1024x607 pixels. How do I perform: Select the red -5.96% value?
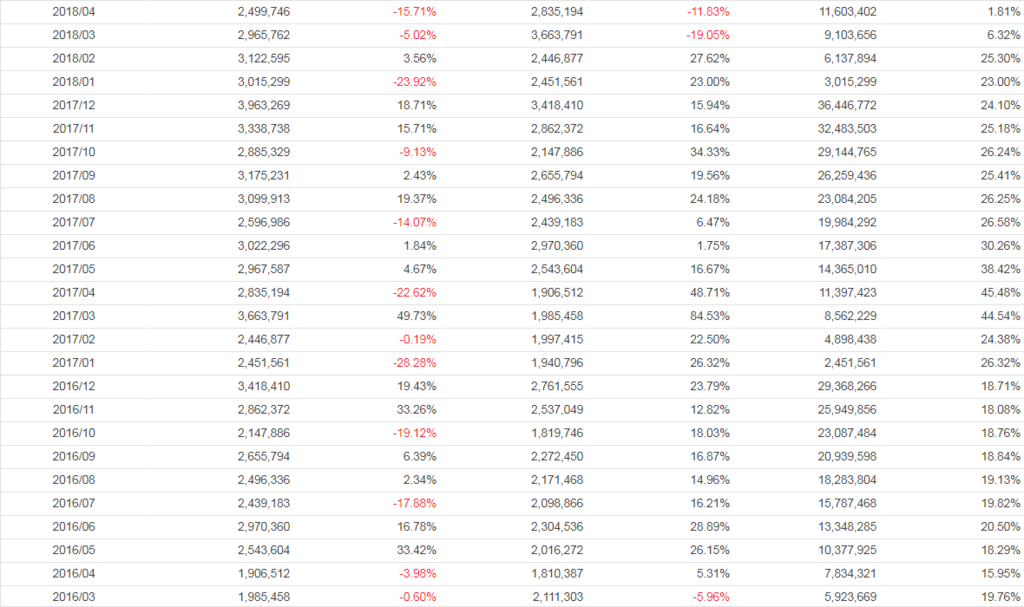[709, 597]
